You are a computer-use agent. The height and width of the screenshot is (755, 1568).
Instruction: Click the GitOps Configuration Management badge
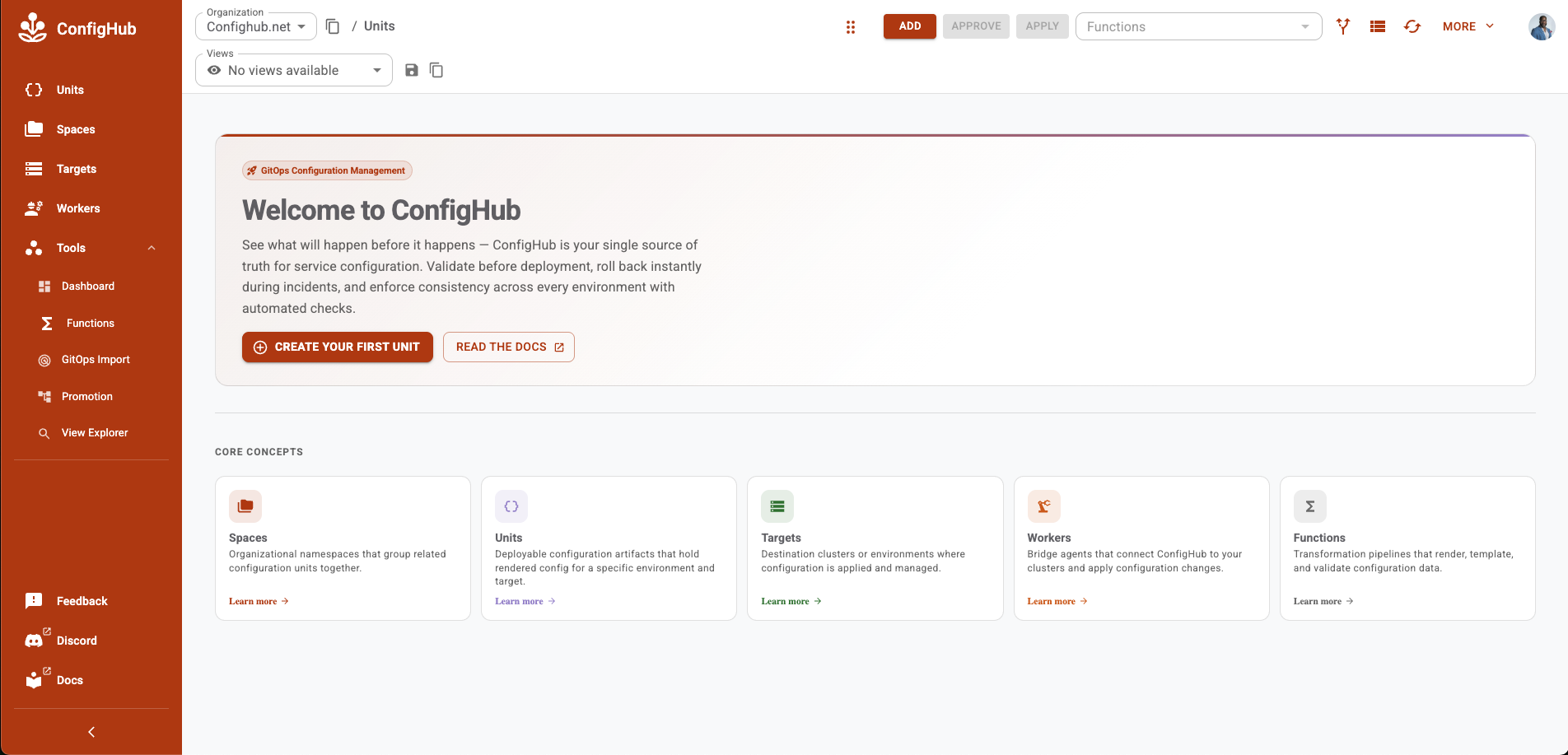point(327,170)
